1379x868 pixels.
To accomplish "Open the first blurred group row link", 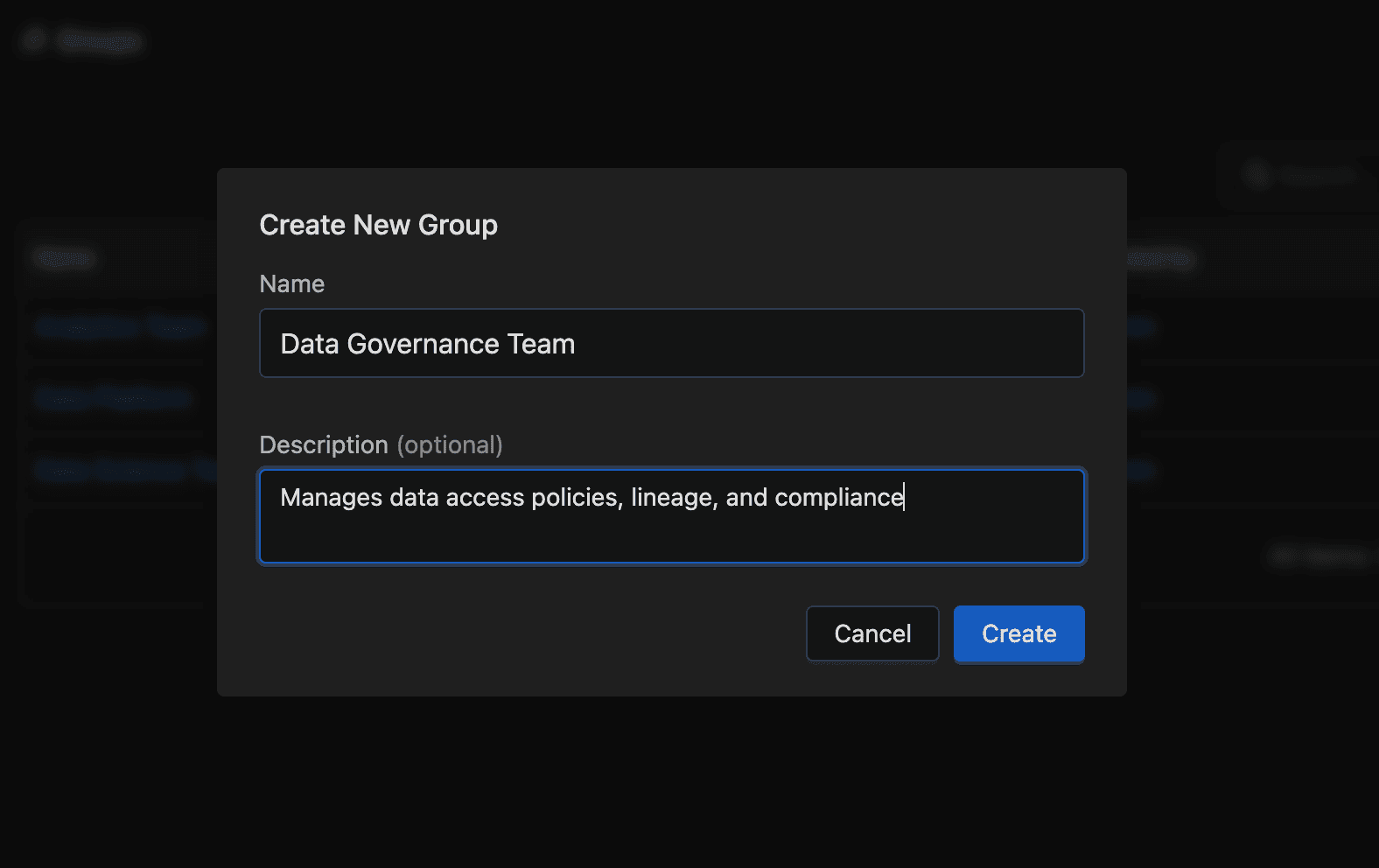I will point(120,327).
